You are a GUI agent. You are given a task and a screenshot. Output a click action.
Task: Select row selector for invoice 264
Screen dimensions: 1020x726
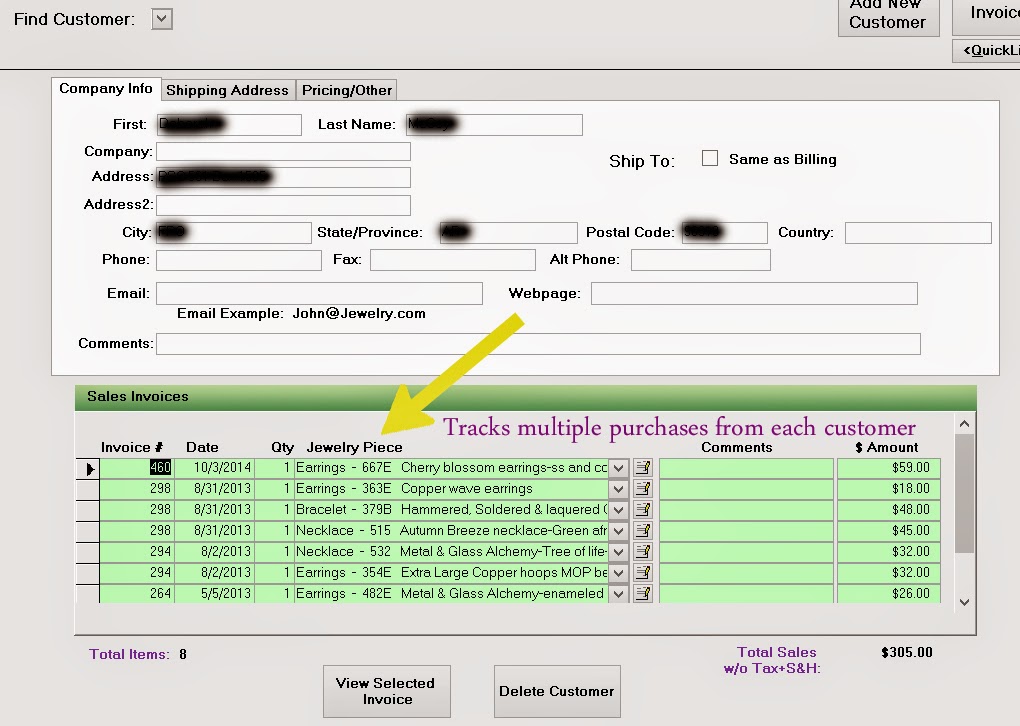point(88,593)
